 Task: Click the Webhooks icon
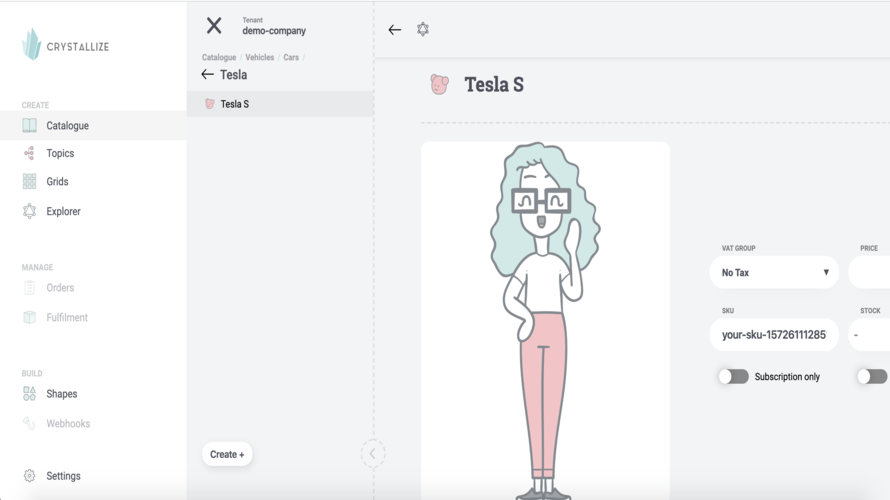pos(29,423)
